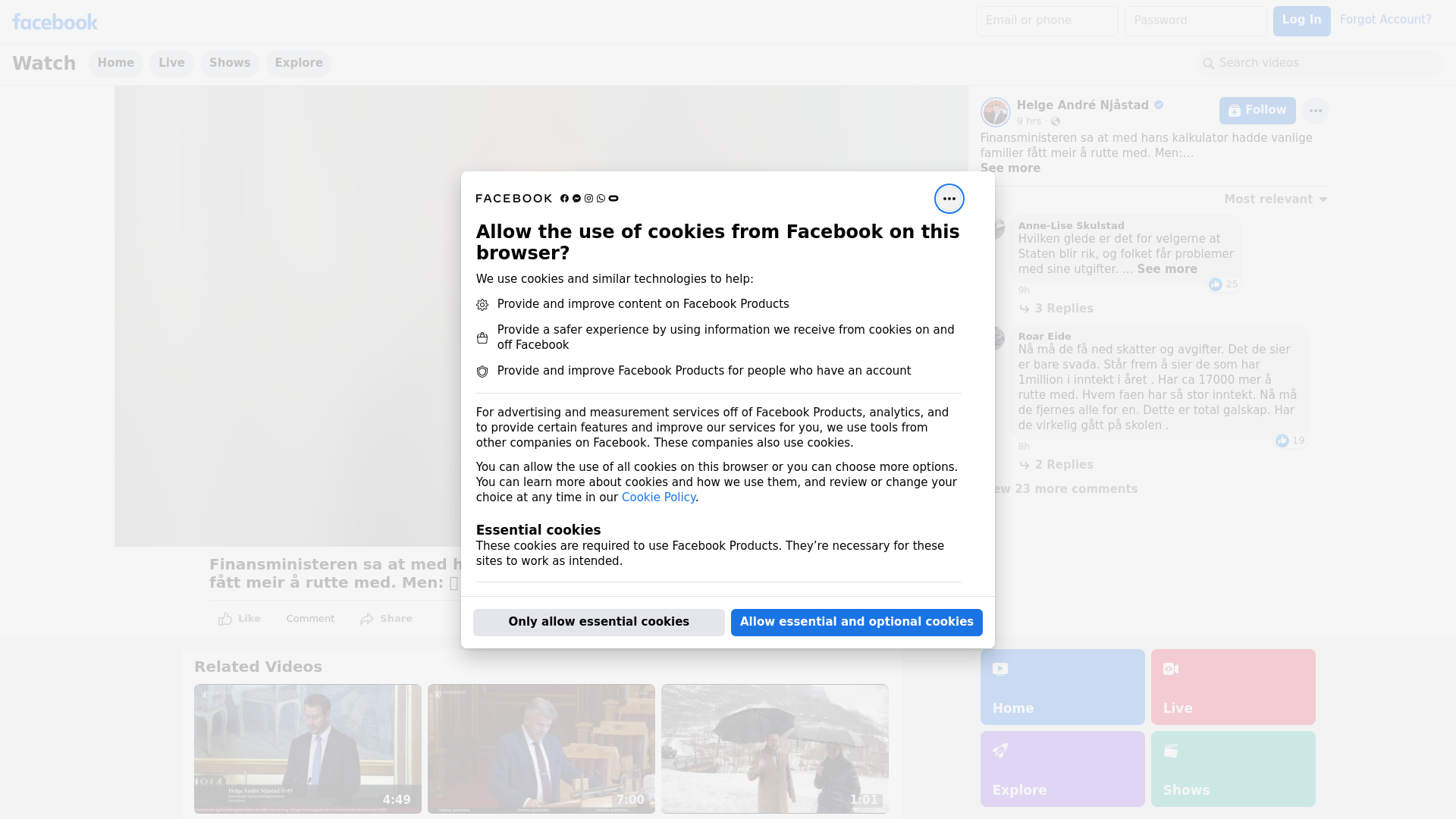Image resolution: width=1456 pixels, height=819 pixels.
Task: Click Comment under the video
Action: pos(310,619)
